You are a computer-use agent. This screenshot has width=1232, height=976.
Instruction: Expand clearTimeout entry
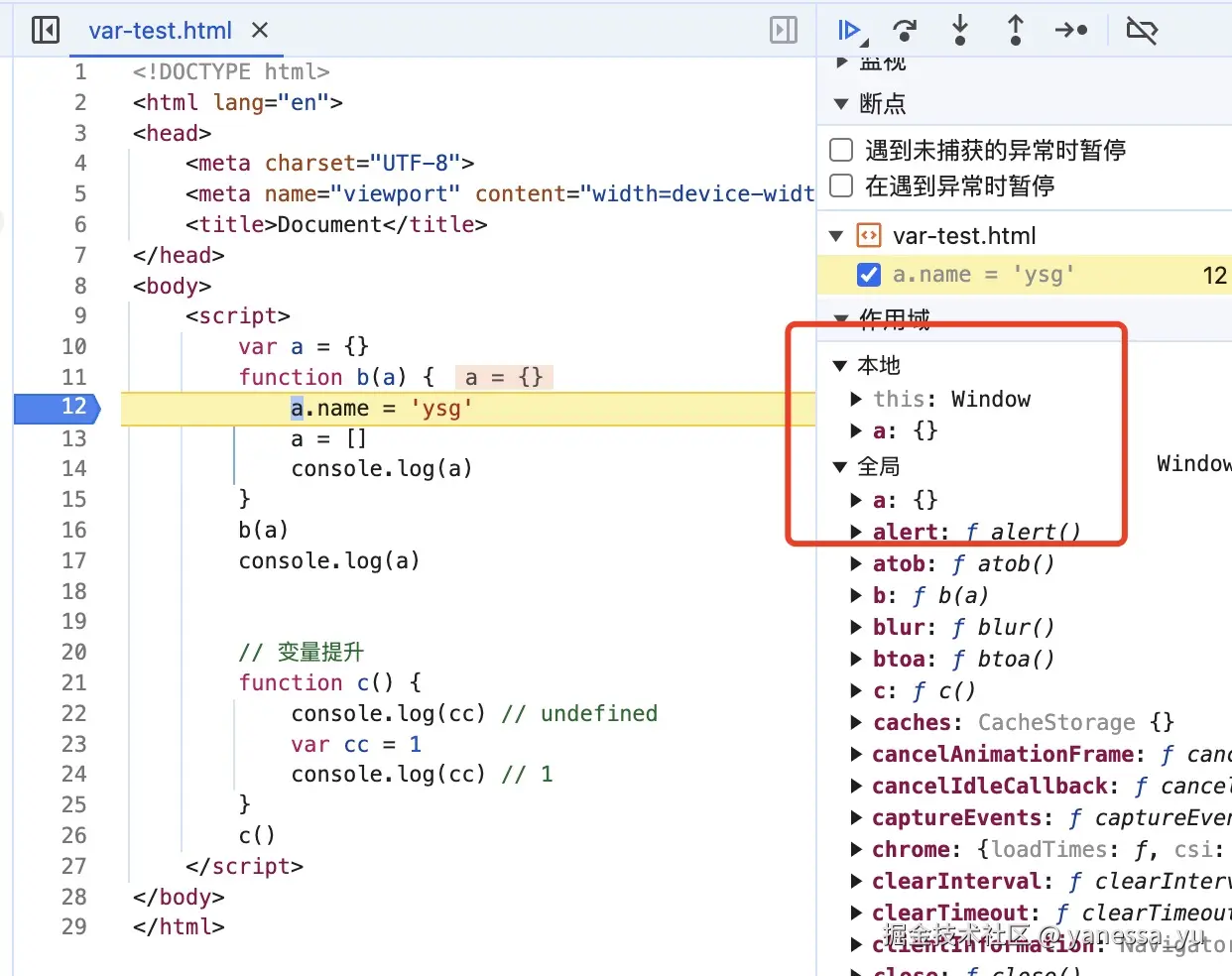856,913
